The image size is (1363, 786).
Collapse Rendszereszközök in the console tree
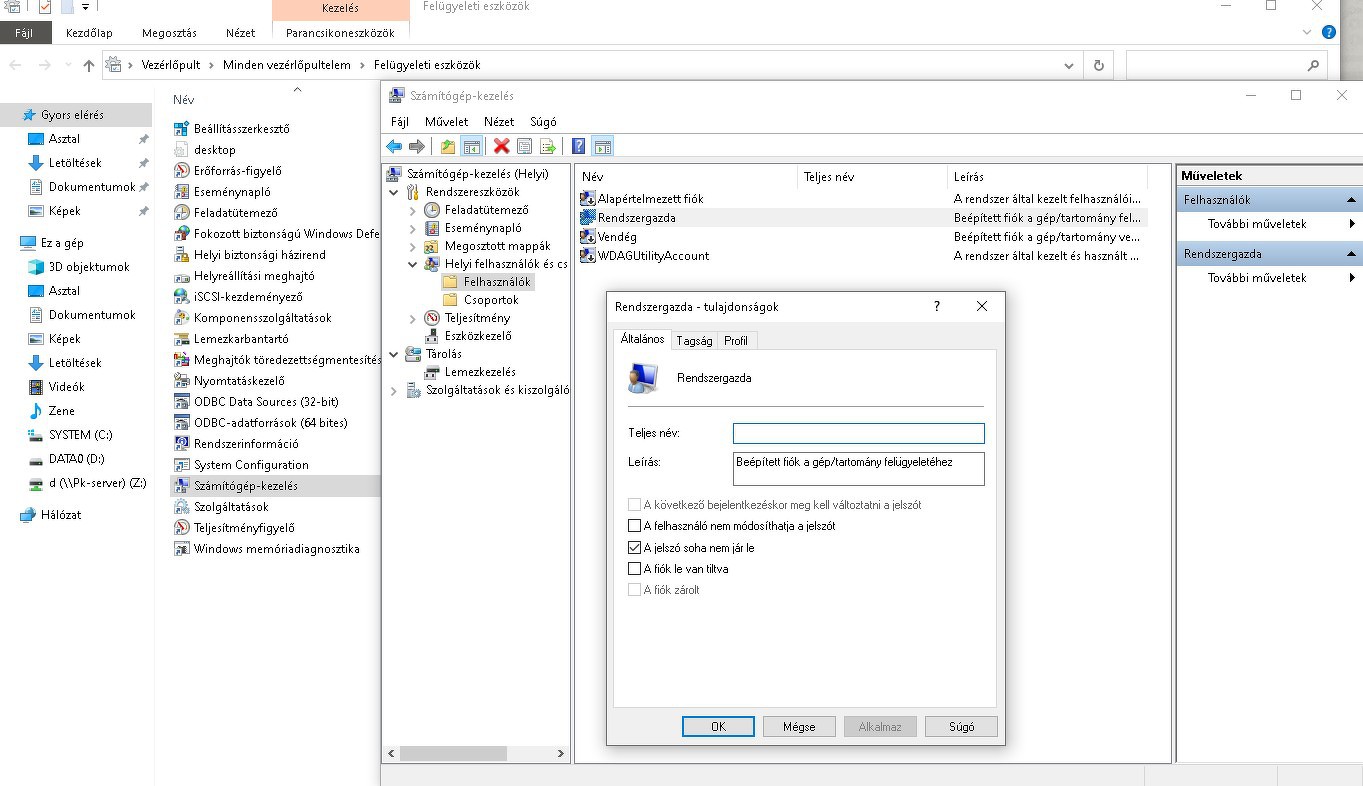(x=394, y=192)
